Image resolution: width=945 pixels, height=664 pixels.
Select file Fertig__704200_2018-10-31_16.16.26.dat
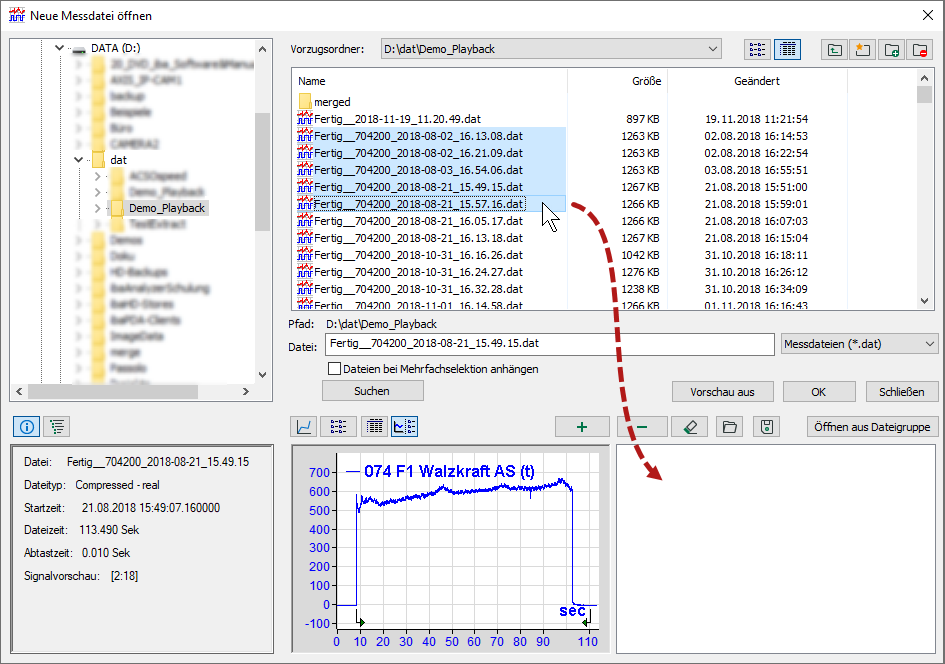click(x=418, y=255)
